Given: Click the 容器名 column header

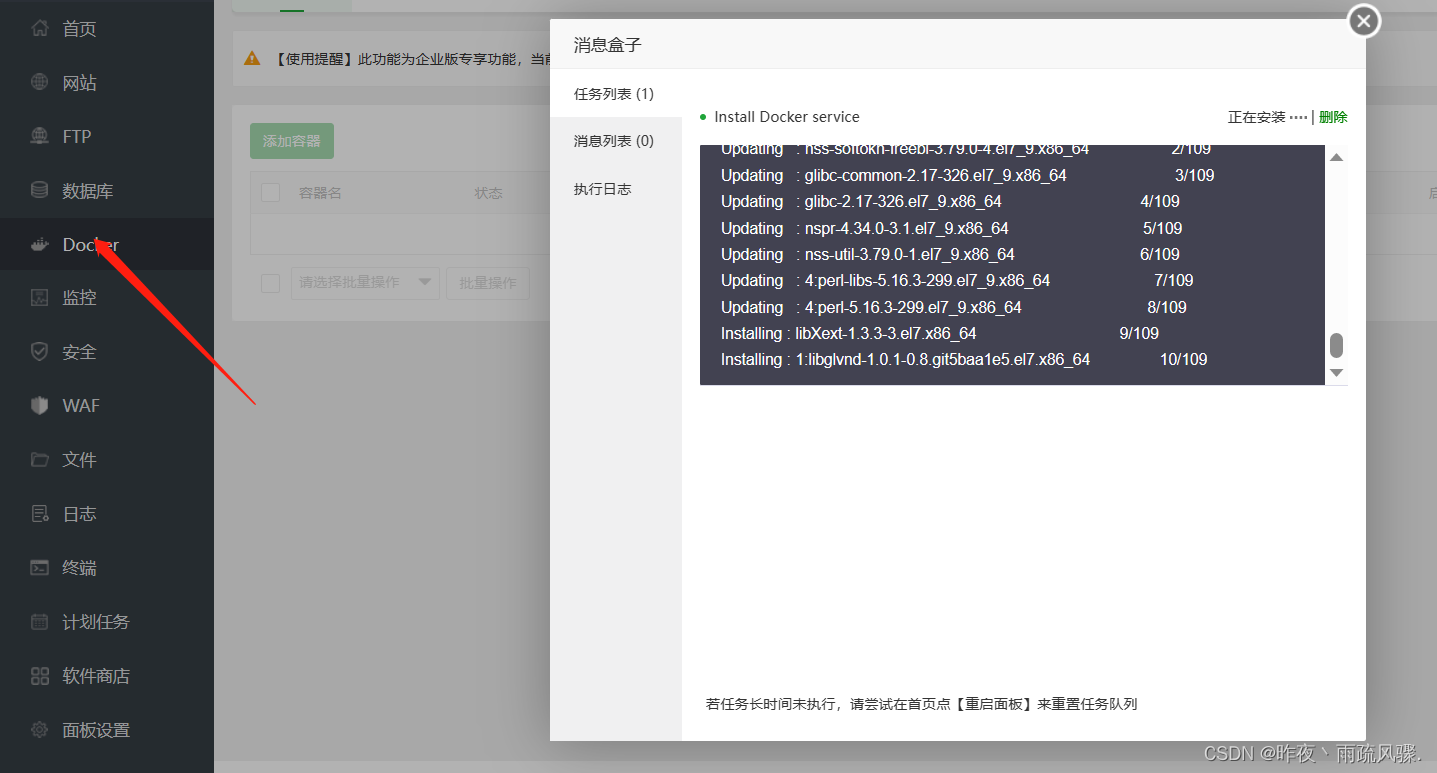Looking at the screenshot, I should click(320, 193).
